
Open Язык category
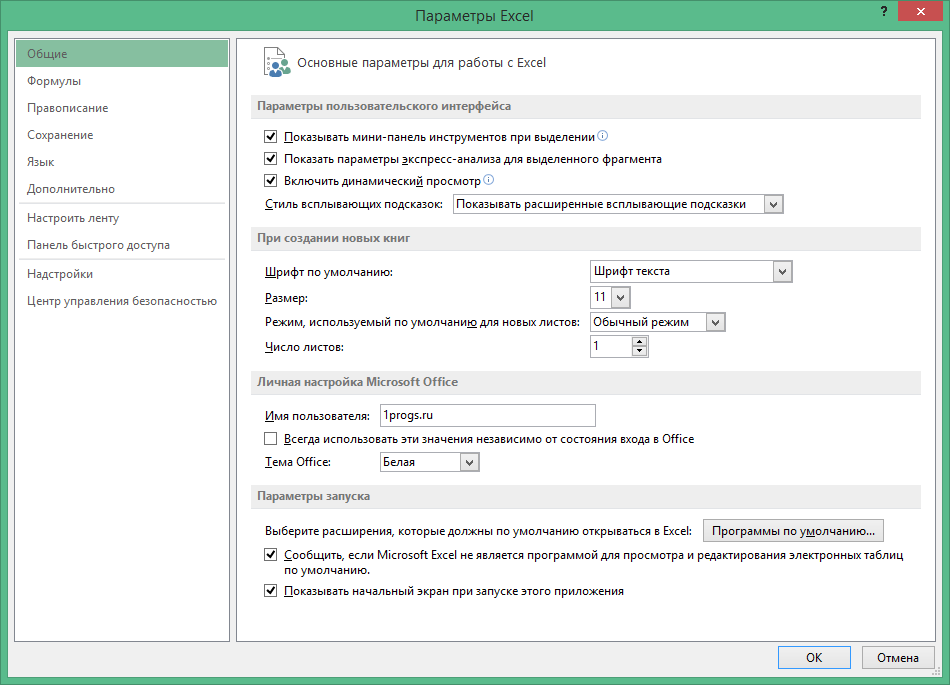point(122,162)
